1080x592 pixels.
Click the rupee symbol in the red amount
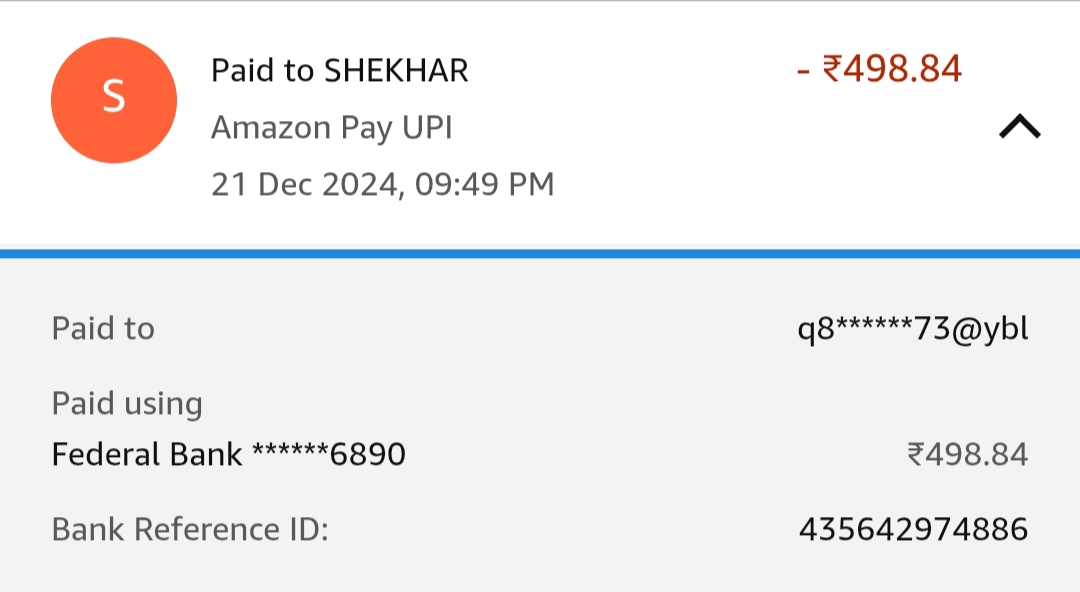coord(831,69)
